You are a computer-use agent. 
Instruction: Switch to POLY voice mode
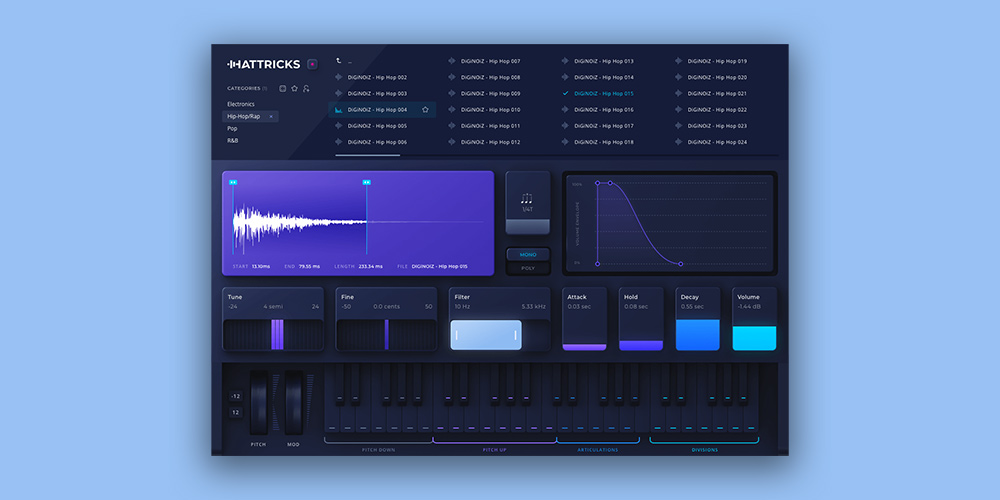pos(527,268)
